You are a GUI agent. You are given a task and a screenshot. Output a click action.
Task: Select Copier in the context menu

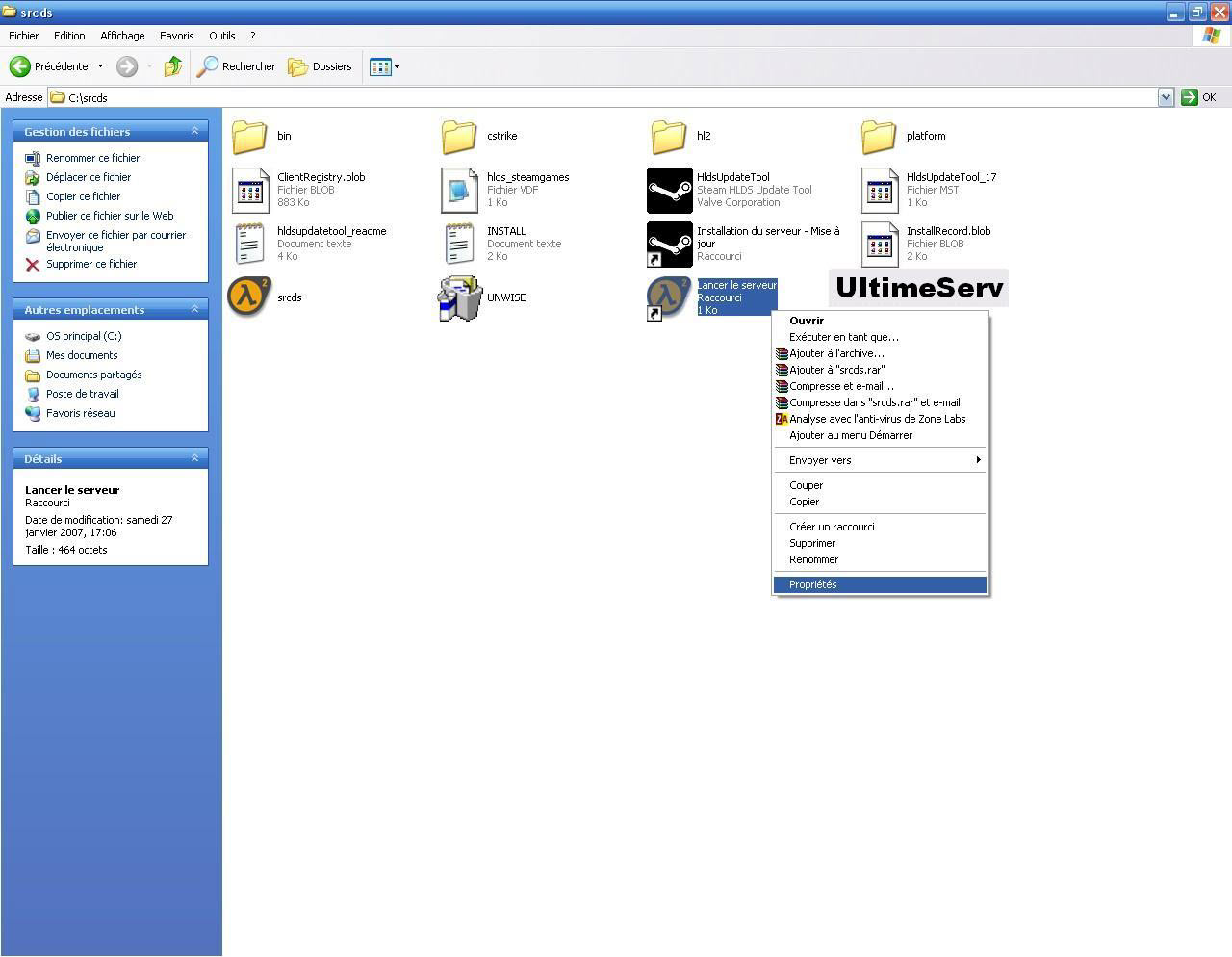pyautogui.click(x=880, y=502)
